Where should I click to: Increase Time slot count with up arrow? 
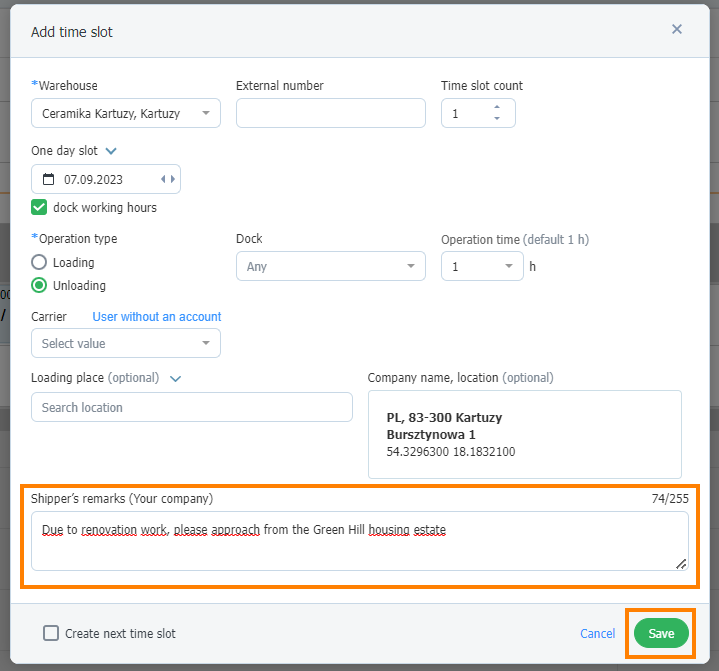(x=497, y=107)
